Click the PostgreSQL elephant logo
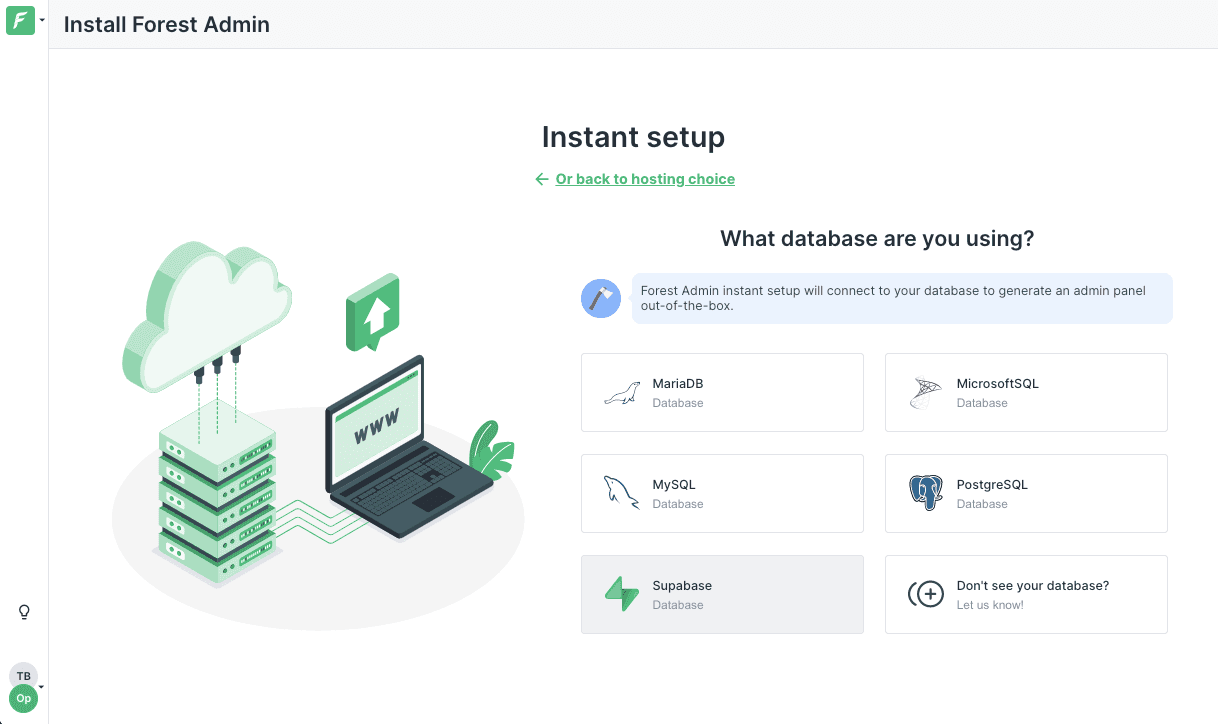1218x724 pixels. click(926, 494)
